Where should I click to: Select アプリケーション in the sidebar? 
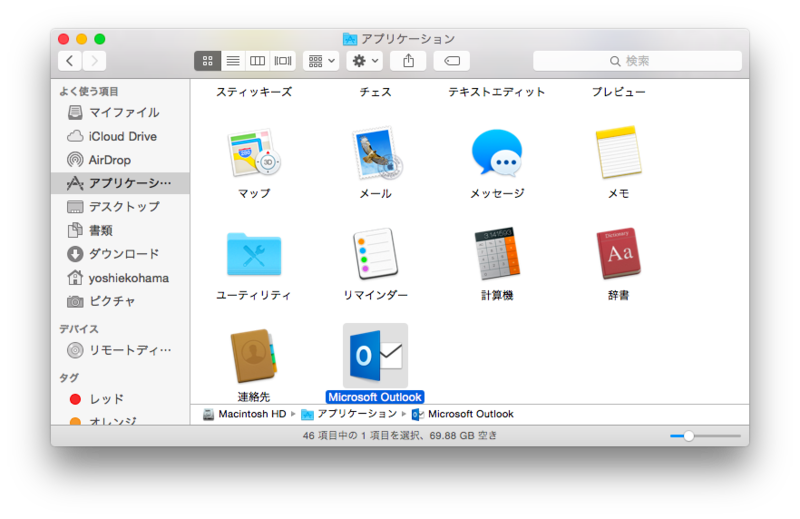[120, 183]
